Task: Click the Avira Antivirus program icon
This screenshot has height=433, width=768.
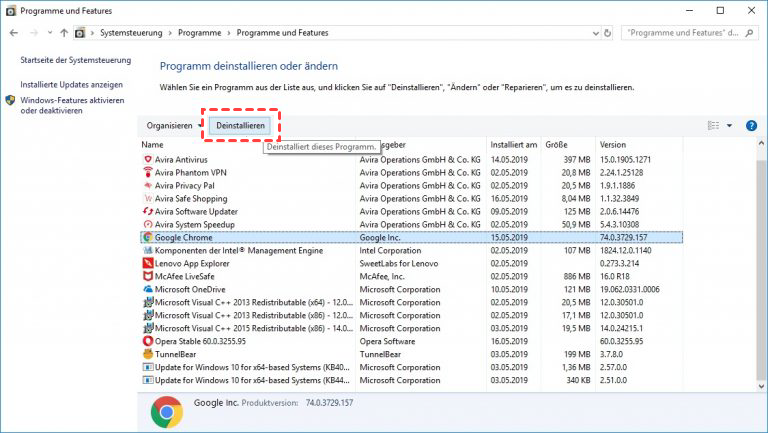Action: point(148,159)
